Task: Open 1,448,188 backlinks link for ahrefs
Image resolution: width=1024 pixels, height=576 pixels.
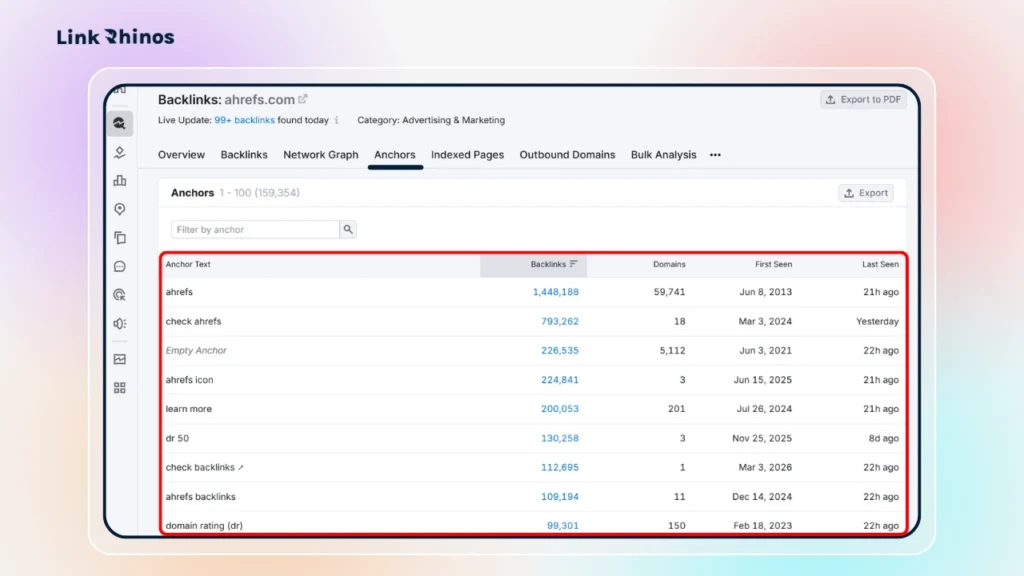Action: [555, 292]
